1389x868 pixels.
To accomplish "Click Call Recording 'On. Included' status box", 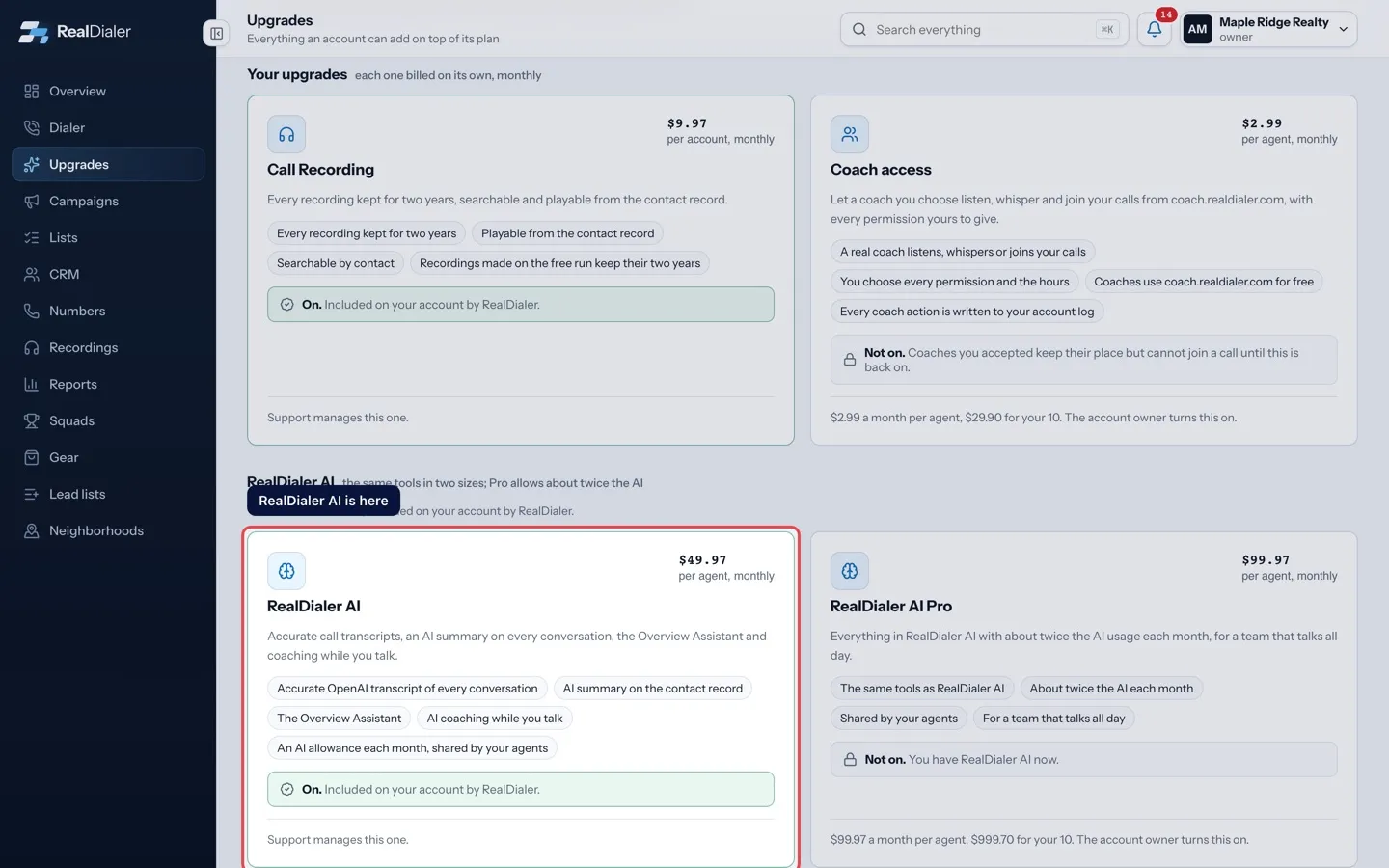I will [521, 305].
